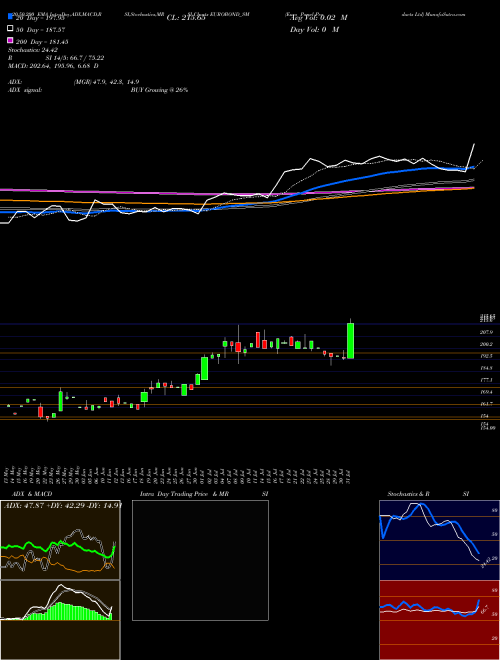
Task: Click the 'Intra Day Trading Price & MR' heading
Action: click(184, 494)
